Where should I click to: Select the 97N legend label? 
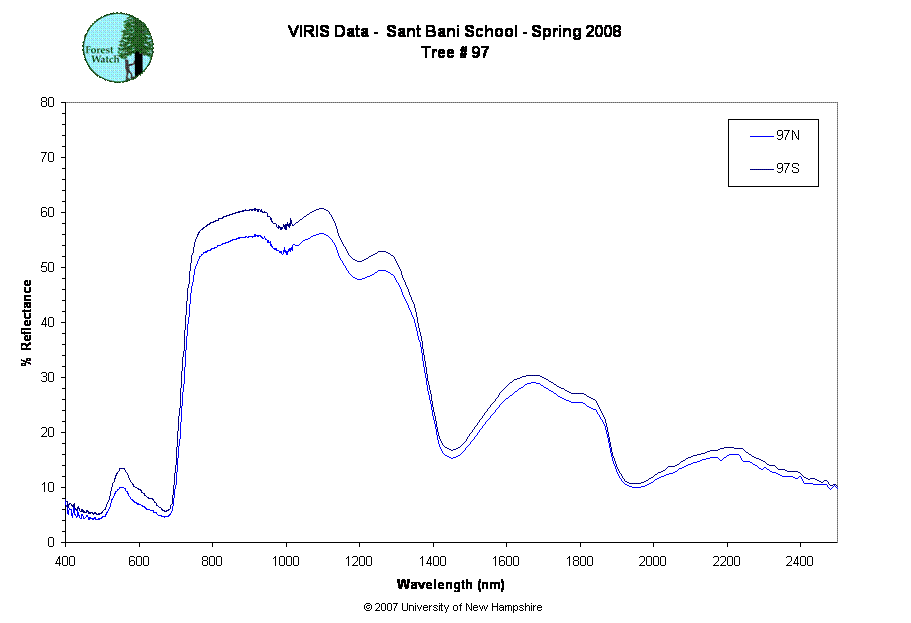[788, 135]
